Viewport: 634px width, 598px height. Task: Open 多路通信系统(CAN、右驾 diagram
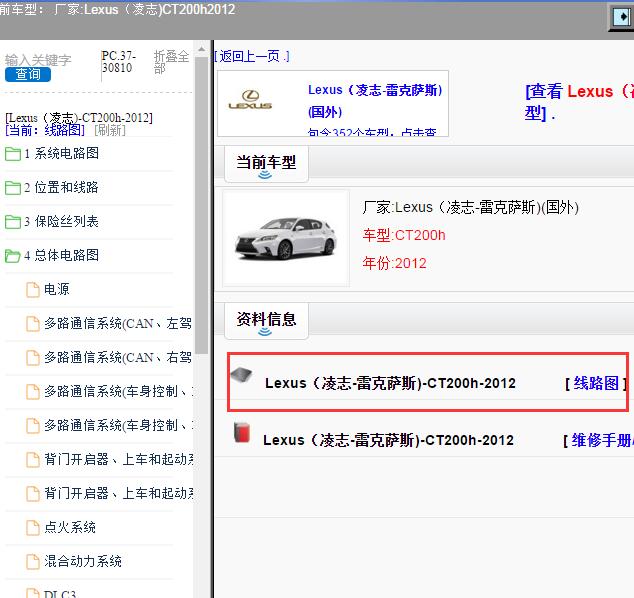click(x=118, y=357)
